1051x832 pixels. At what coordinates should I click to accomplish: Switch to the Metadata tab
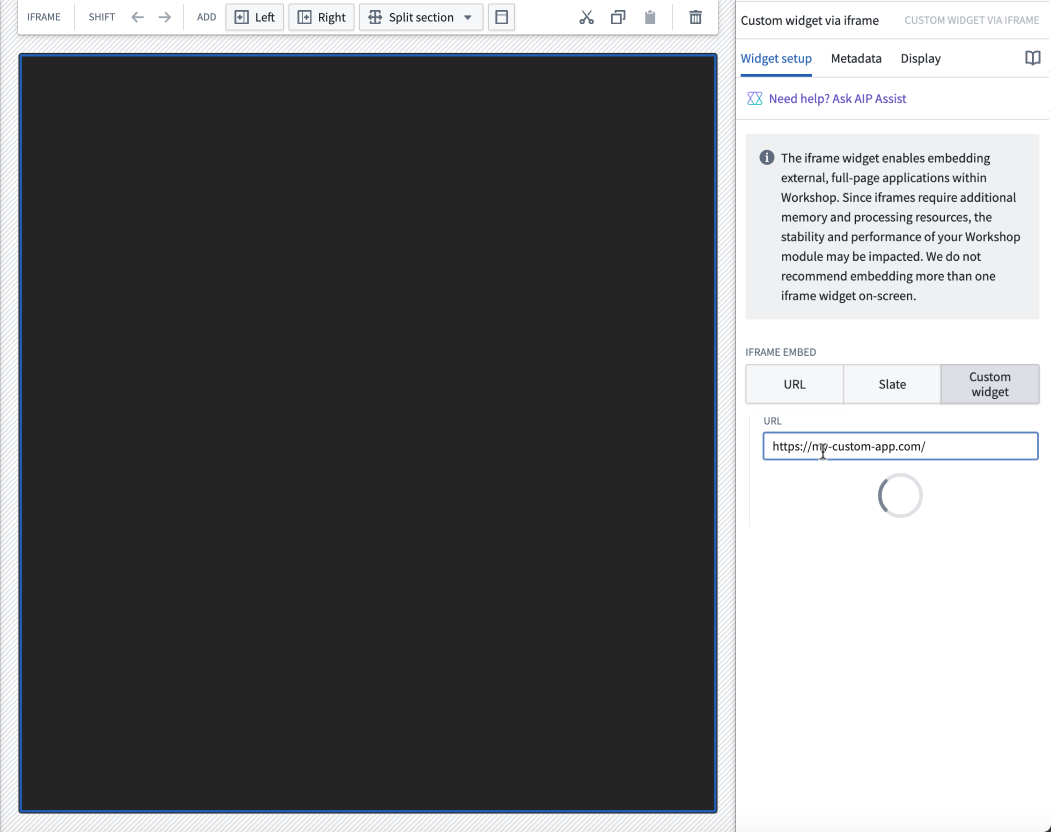[856, 58]
